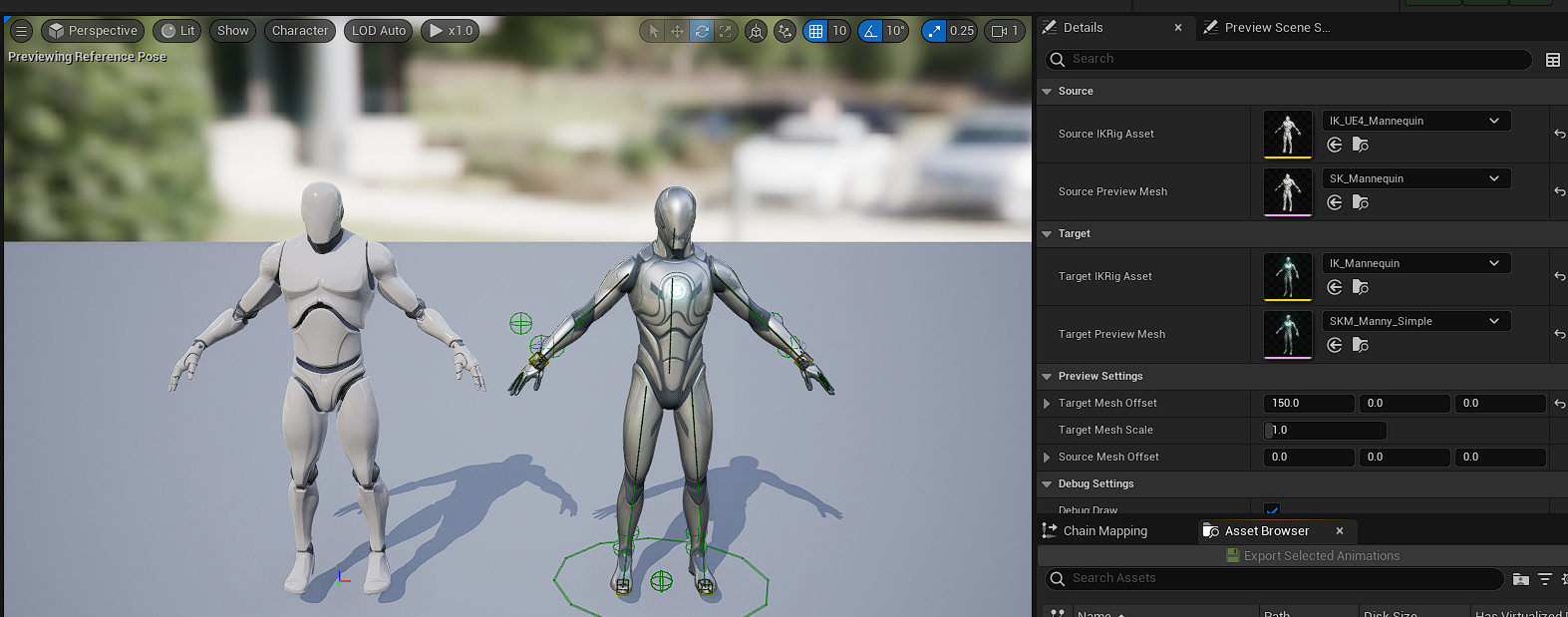
Task: Toggle the world/local coordinate system icon
Action: click(x=757, y=31)
